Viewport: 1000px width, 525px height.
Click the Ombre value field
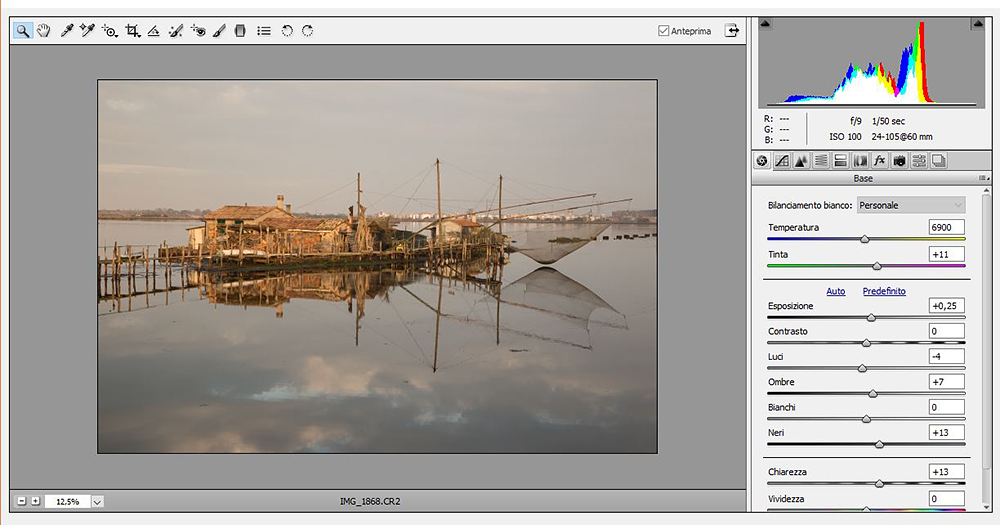946,381
